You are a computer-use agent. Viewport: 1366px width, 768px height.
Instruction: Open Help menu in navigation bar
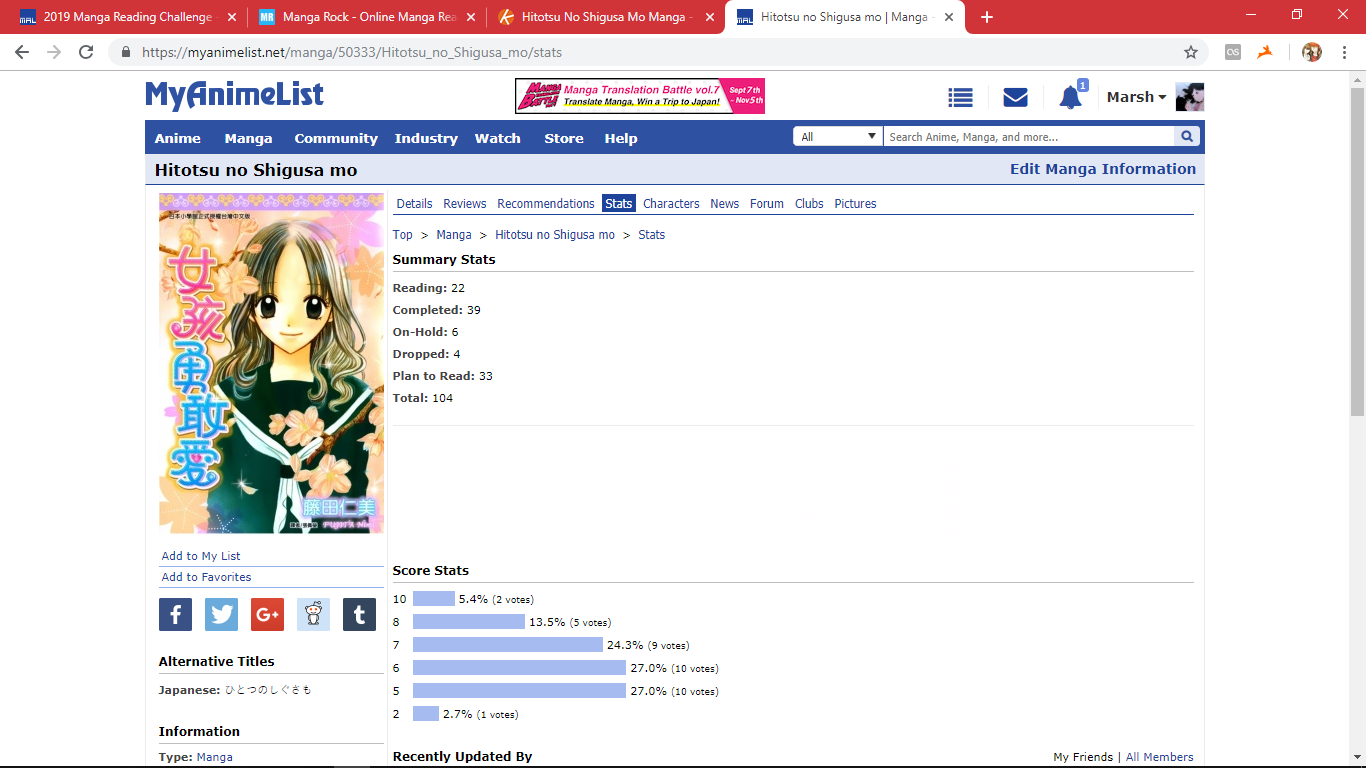click(x=621, y=138)
